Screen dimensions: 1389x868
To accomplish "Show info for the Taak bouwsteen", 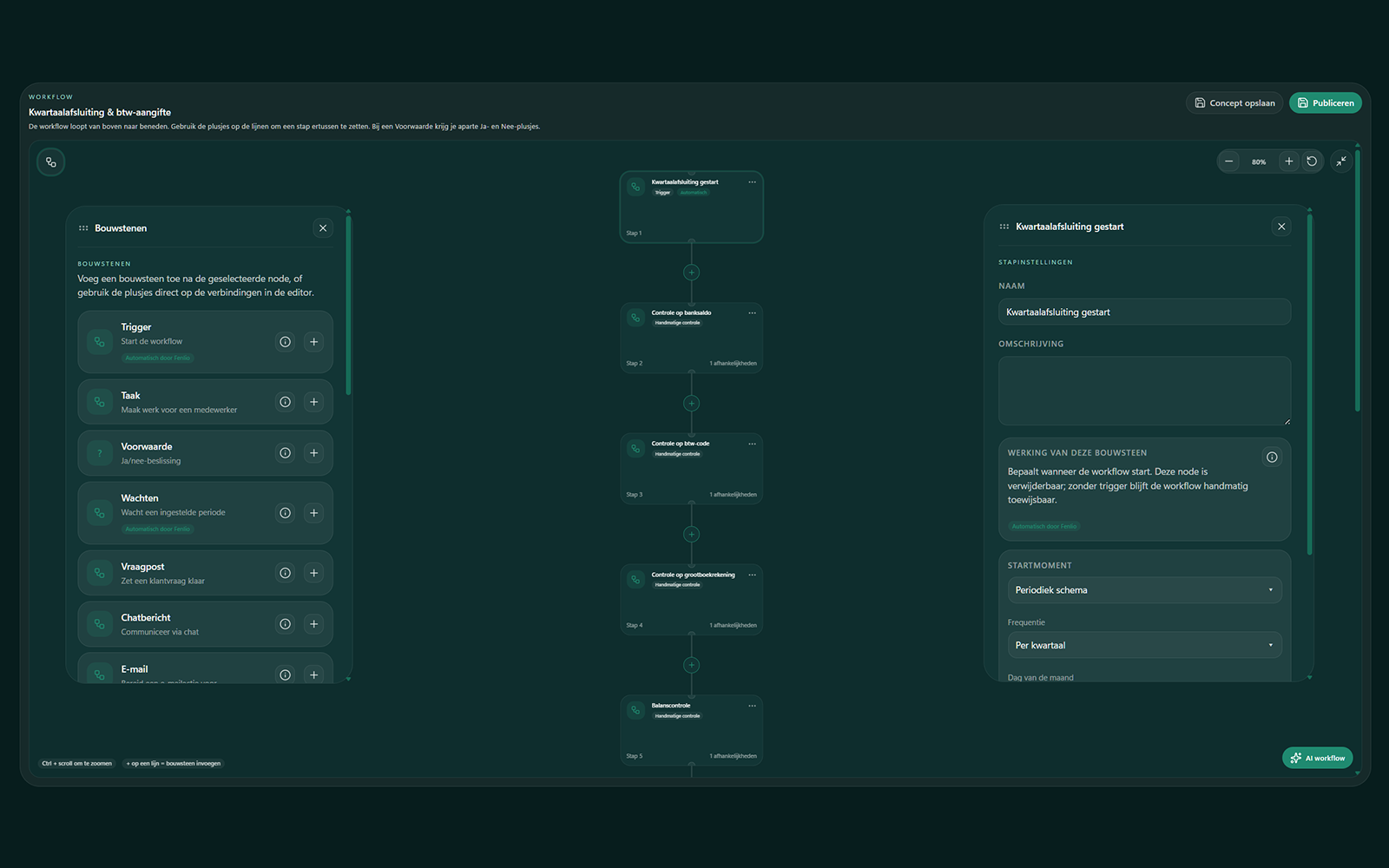I will pyautogui.click(x=285, y=402).
